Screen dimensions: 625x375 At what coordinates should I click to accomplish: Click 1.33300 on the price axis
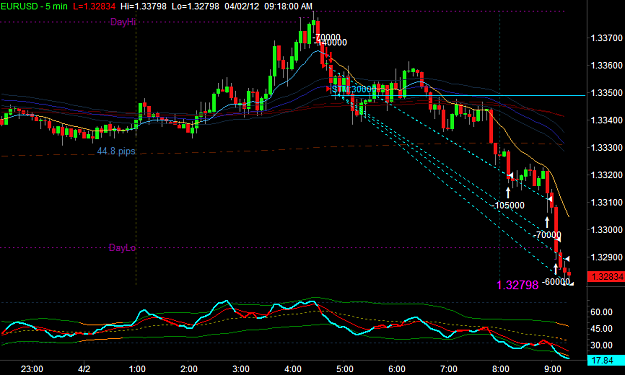(x=606, y=147)
